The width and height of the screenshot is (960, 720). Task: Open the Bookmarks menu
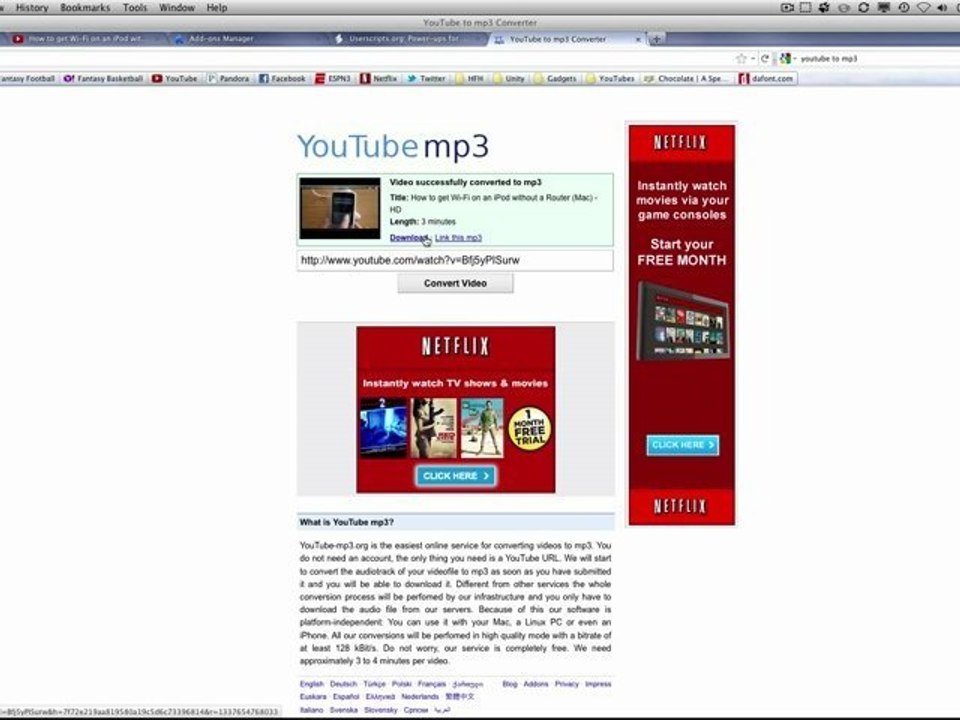pyautogui.click(x=85, y=7)
